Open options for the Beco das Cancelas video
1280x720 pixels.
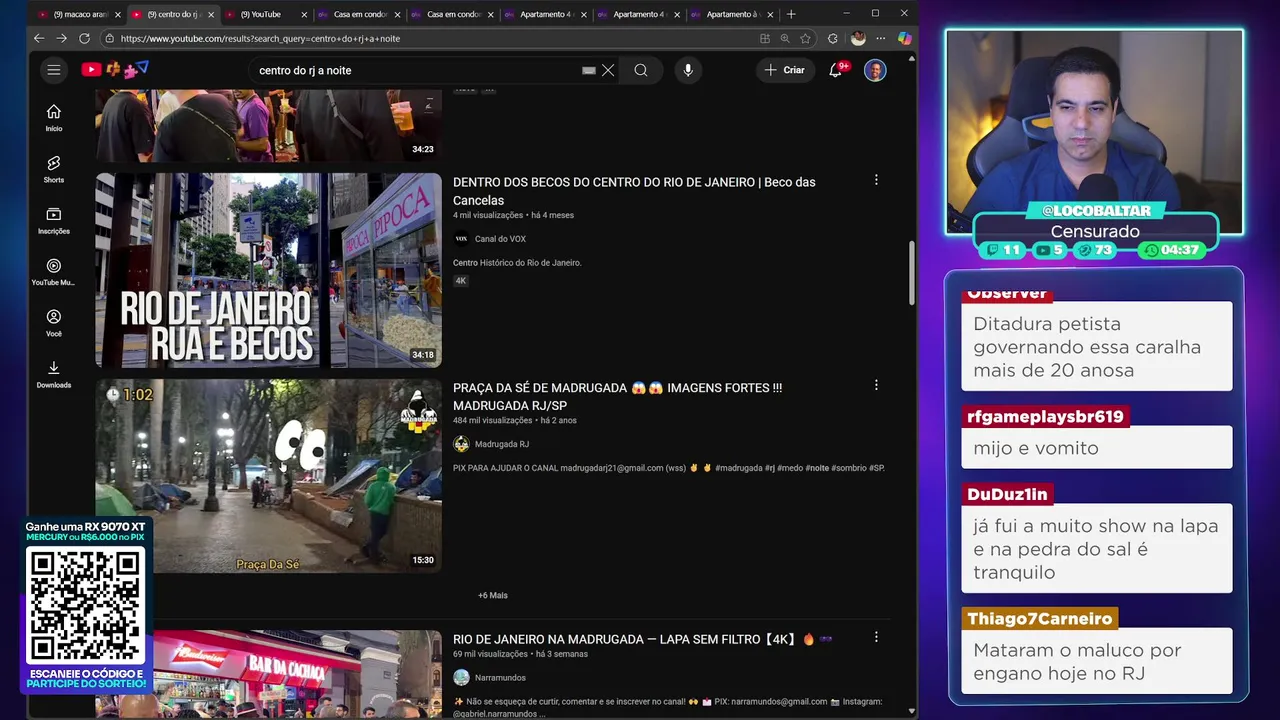pyautogui.click(x=876, y=180)
